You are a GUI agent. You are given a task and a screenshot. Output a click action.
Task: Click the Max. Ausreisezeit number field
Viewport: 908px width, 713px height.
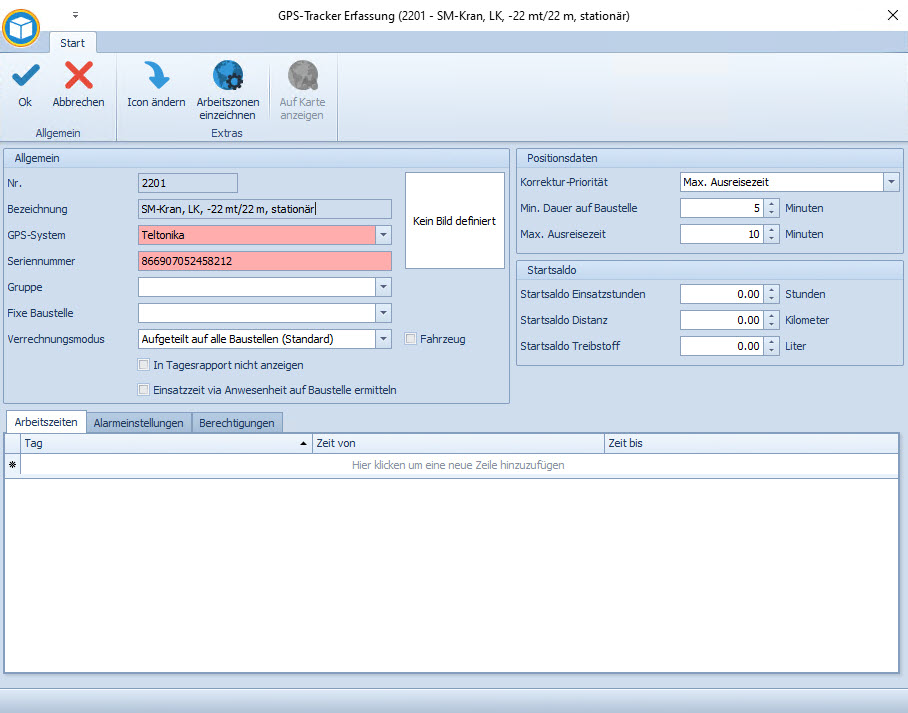(x=722, y=234)
